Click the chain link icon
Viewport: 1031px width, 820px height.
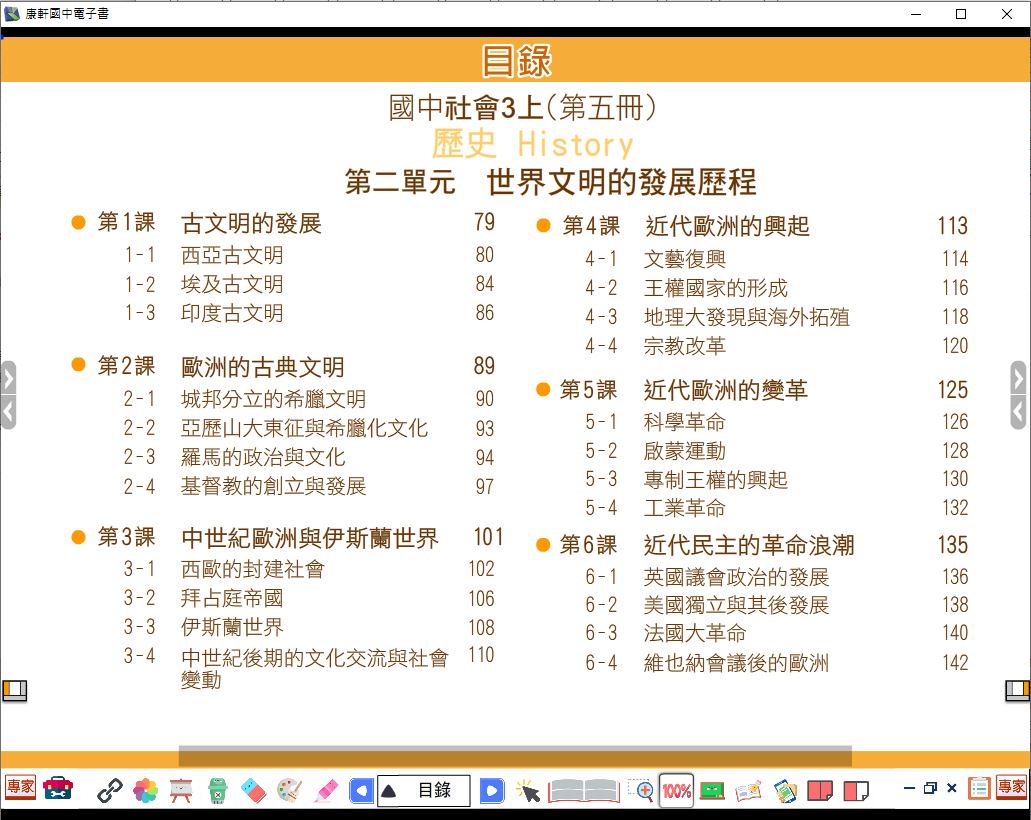(x=109, y=791)
